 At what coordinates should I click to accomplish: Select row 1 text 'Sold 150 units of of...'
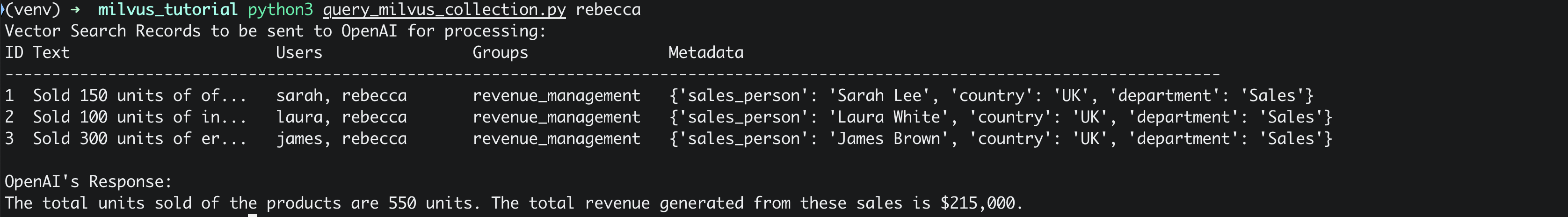point(139,96)
